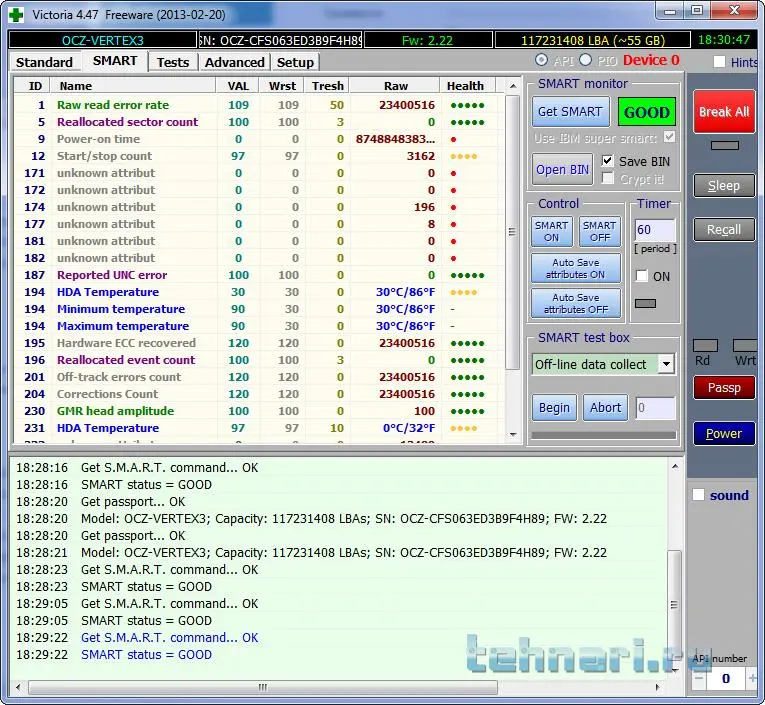Select the Power-on time row
This screenshot has height=705, width=765.
point(257,139)
